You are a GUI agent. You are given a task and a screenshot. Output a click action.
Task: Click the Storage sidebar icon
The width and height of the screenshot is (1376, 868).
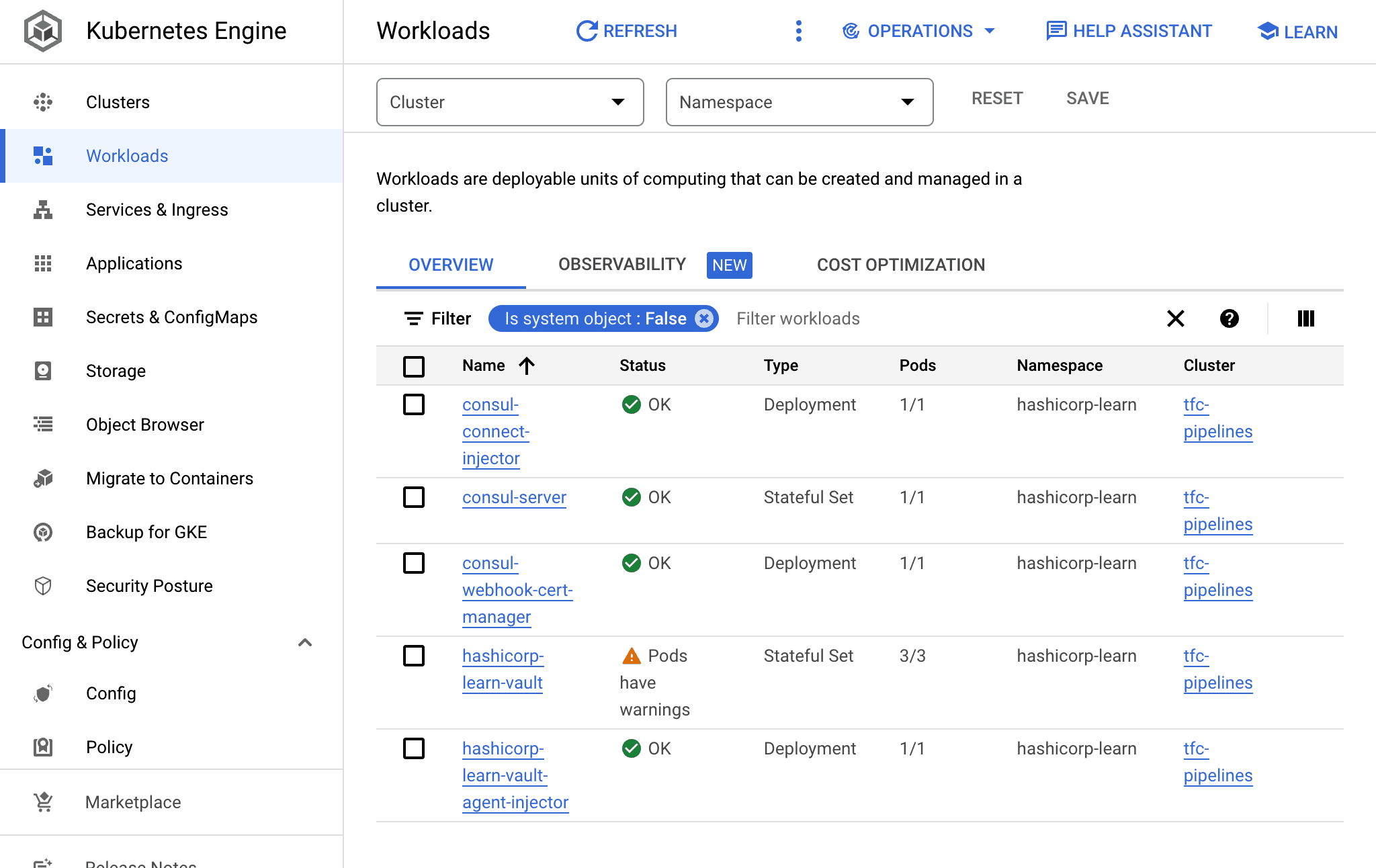pos(44,371)
